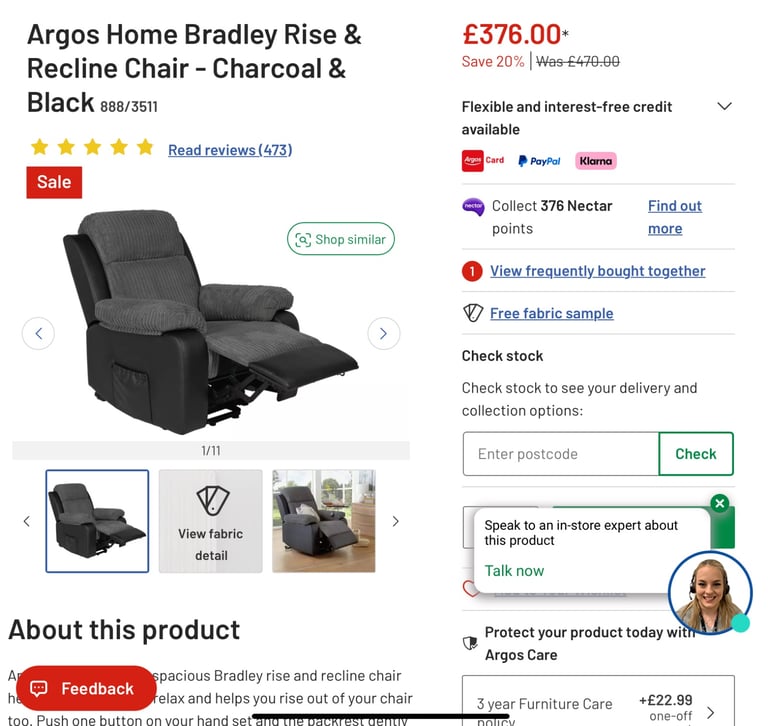Request a Free fabric sample
Image resolution: width=768 pixels, height=726 pixels.
[552, 313]
